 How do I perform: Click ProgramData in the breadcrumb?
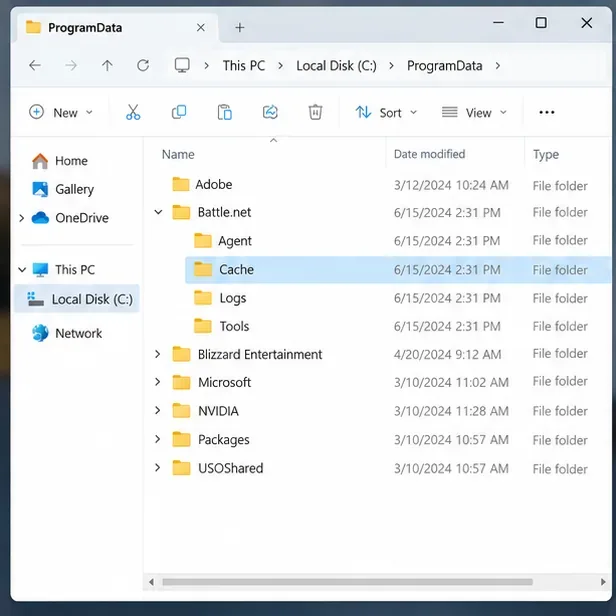click(x=444, y=65)
